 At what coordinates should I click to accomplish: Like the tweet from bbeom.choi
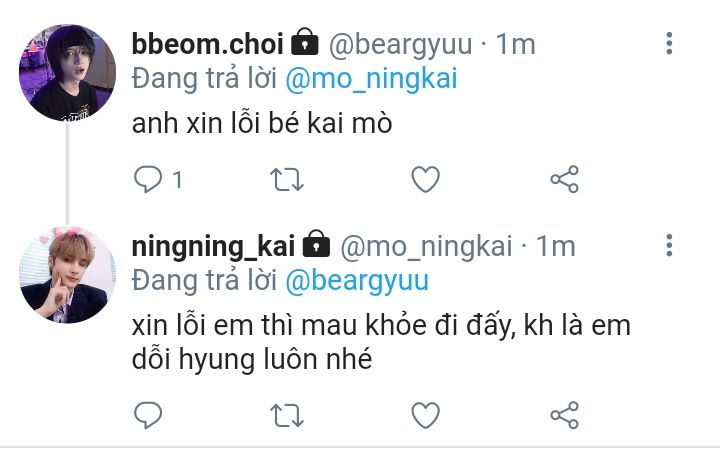click(x=425, y=179)
